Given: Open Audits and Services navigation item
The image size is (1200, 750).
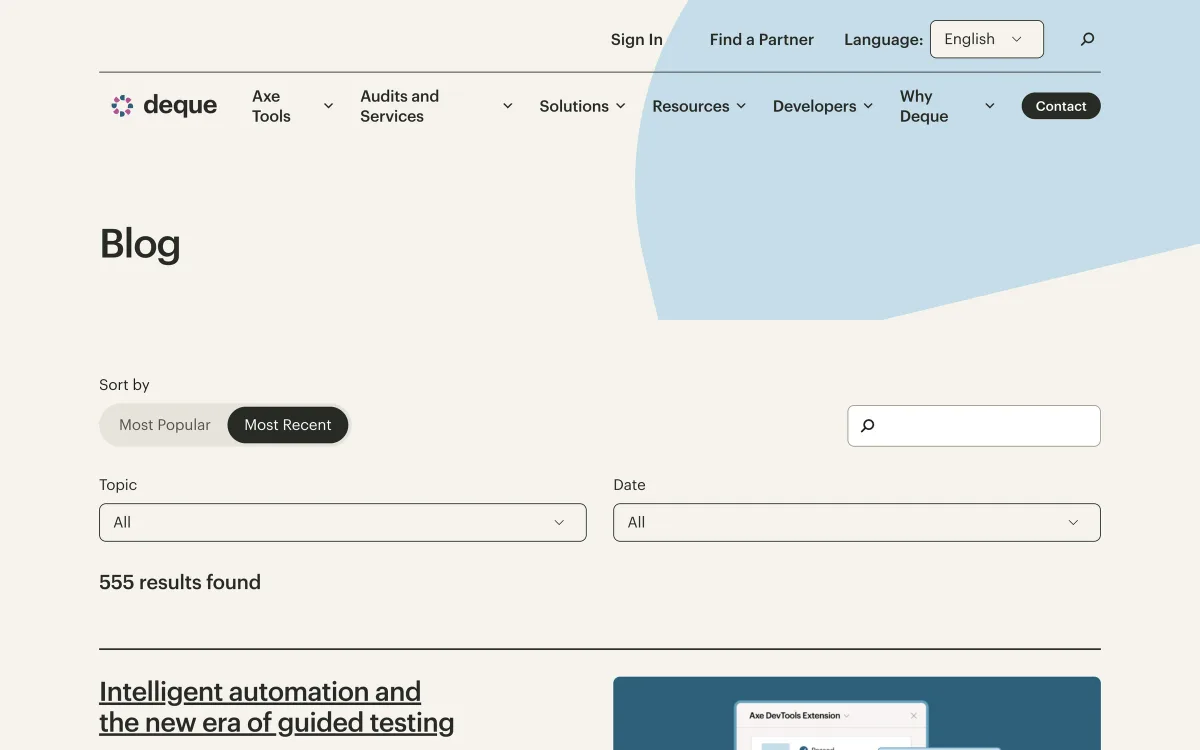Looking at the screenshot, I should click(400, 106).
